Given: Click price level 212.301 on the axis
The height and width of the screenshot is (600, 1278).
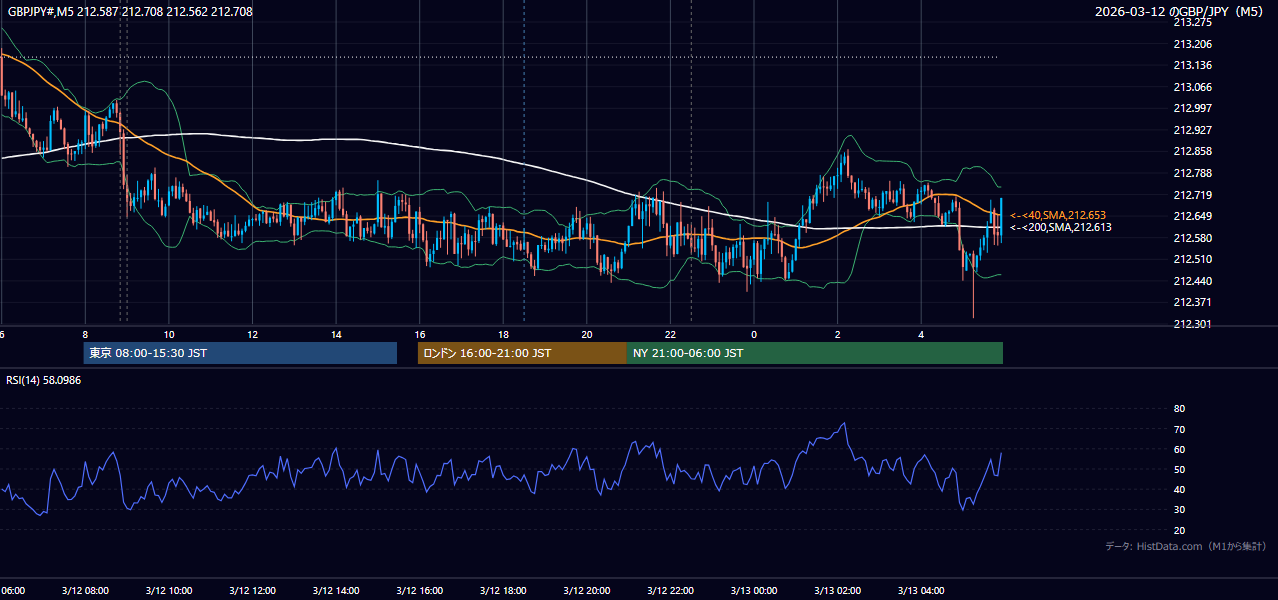Looking at the screenshot, I should [x=1192, y=324].
